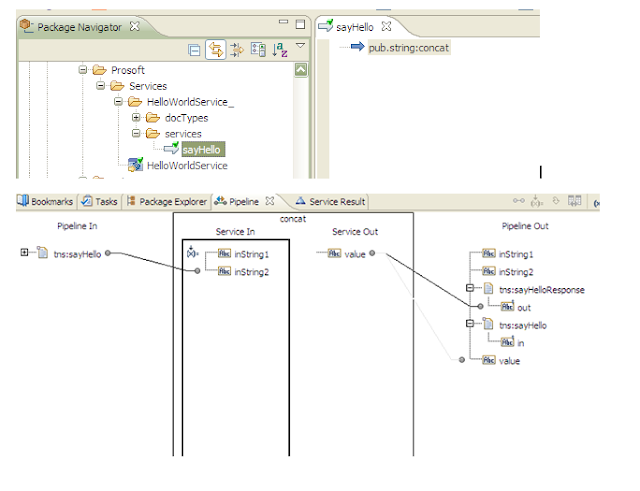Click the concat service header label
The height and width of the screenshot is (491, 640).
click(293, 219)
